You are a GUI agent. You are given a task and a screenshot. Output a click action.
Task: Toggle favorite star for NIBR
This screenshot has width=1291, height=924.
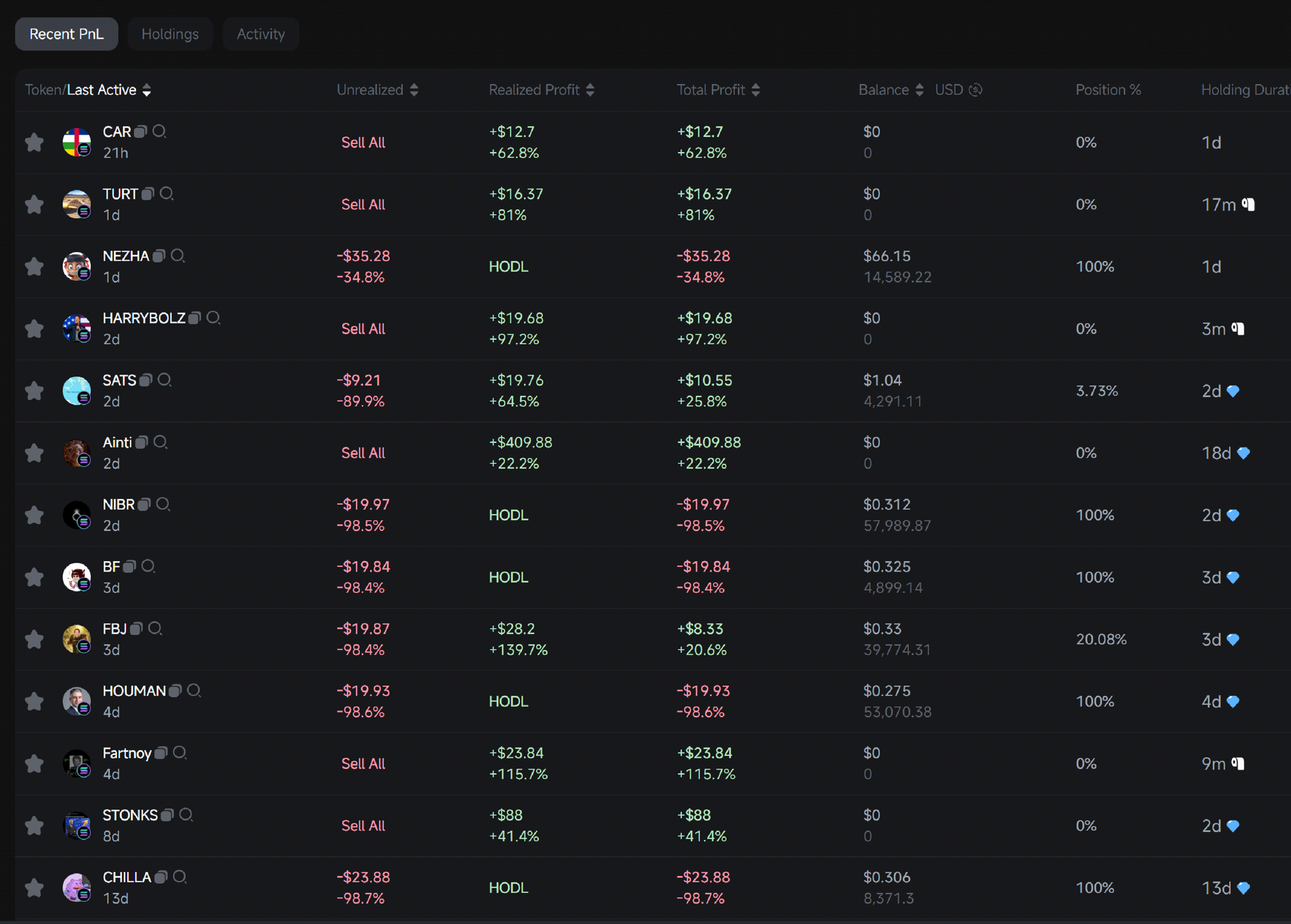(x=34, y=515)
